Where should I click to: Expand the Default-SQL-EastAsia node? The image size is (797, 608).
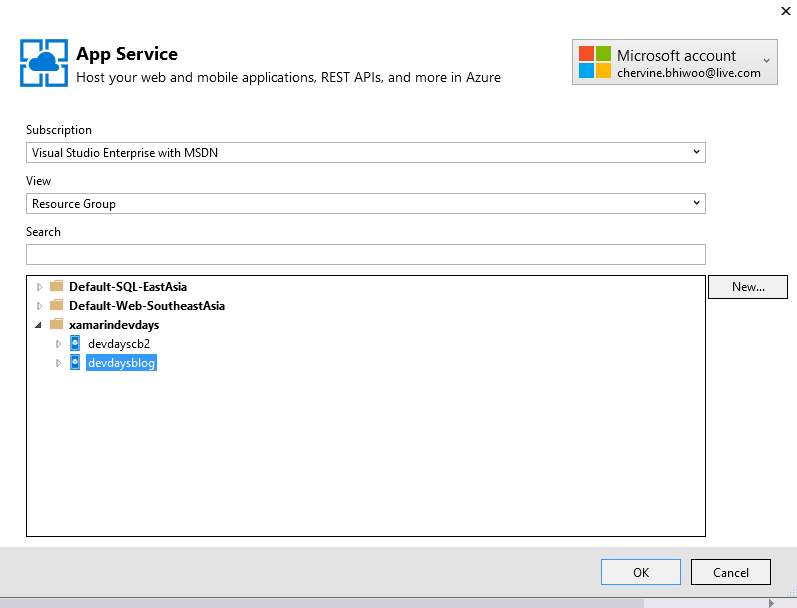pyautogui.click(x=39, y=287)
